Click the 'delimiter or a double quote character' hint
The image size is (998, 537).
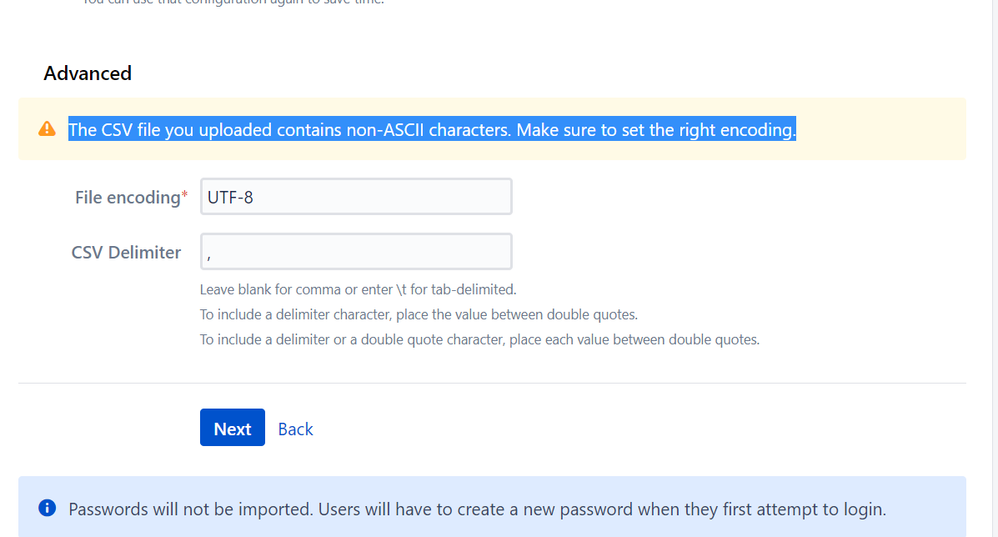pyautogui.click(x=480, y=339)
